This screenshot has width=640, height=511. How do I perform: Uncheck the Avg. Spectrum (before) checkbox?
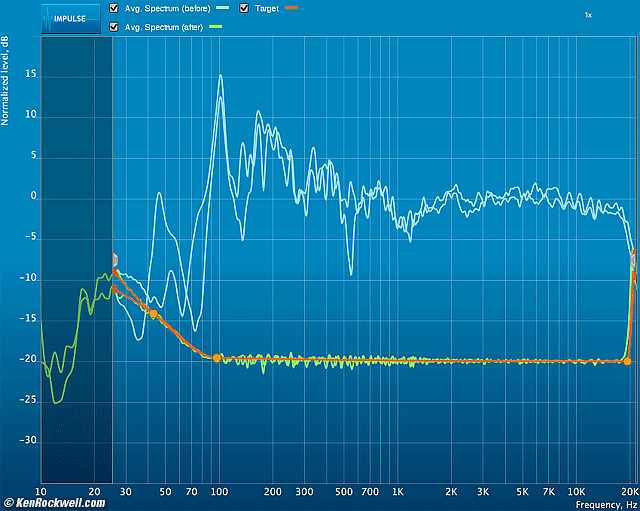(x=112, y=8)
